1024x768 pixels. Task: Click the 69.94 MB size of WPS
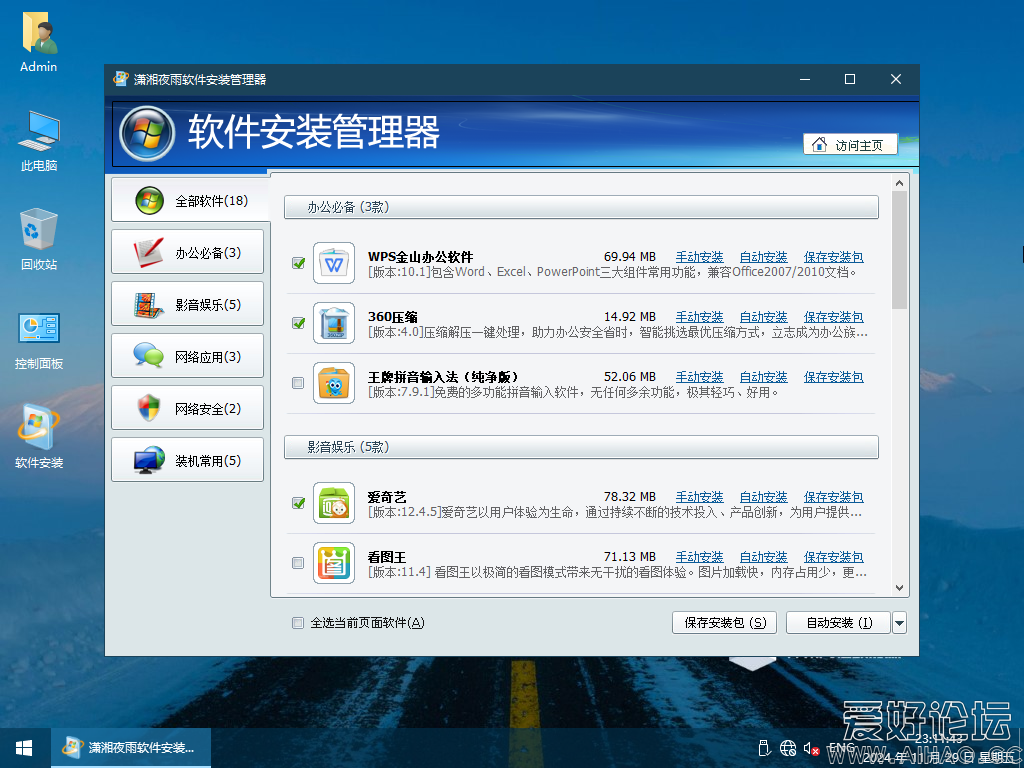[x=630, y=257]
